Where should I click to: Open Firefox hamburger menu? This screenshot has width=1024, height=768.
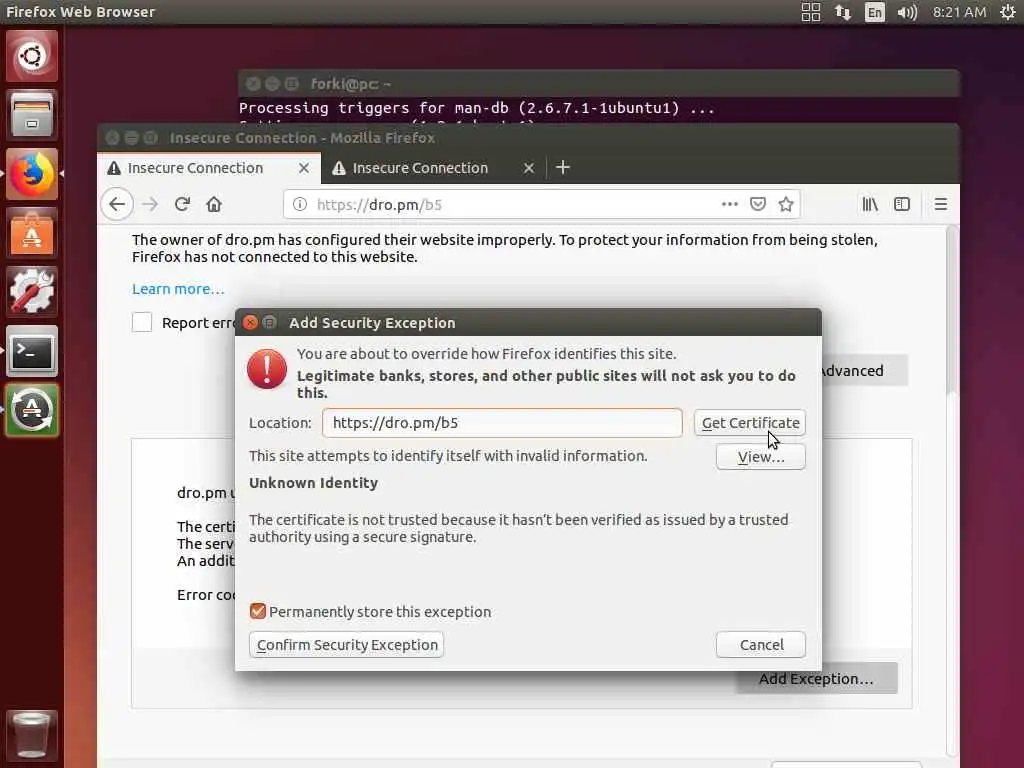(940, 204)
